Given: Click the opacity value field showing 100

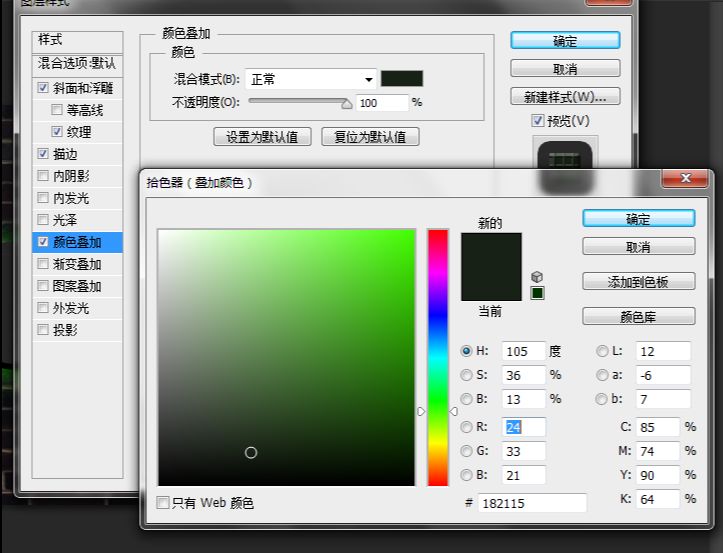Looking at the screenshot, I should coord(382,103).
